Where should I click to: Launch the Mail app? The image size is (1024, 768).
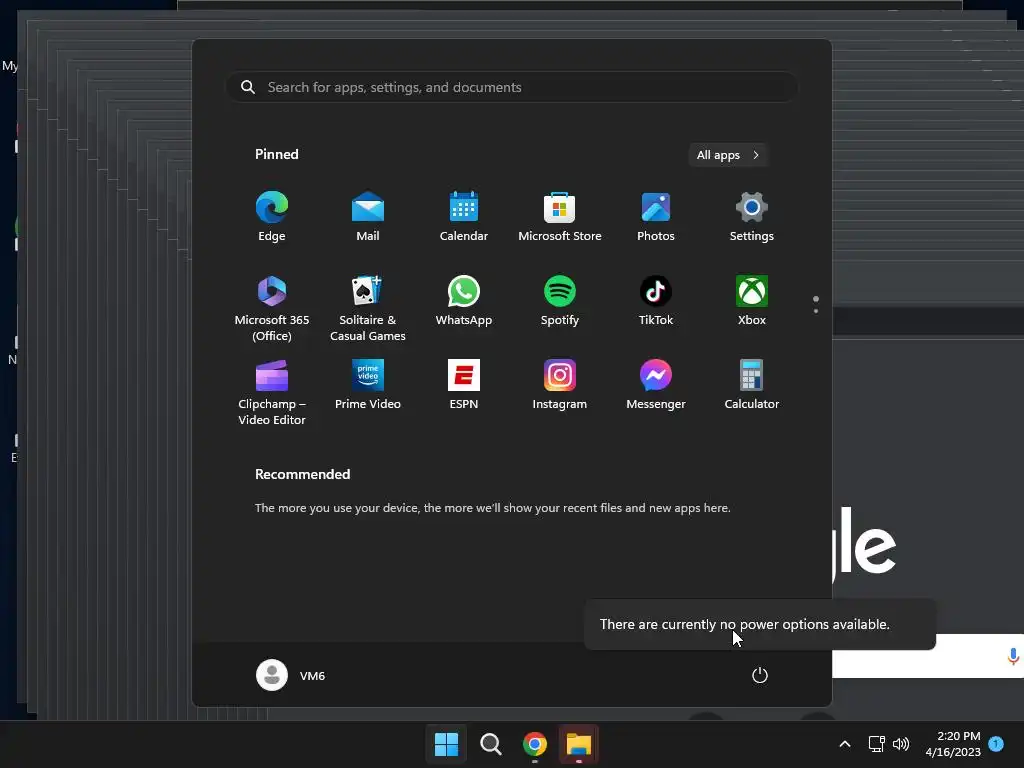(368, 216)
